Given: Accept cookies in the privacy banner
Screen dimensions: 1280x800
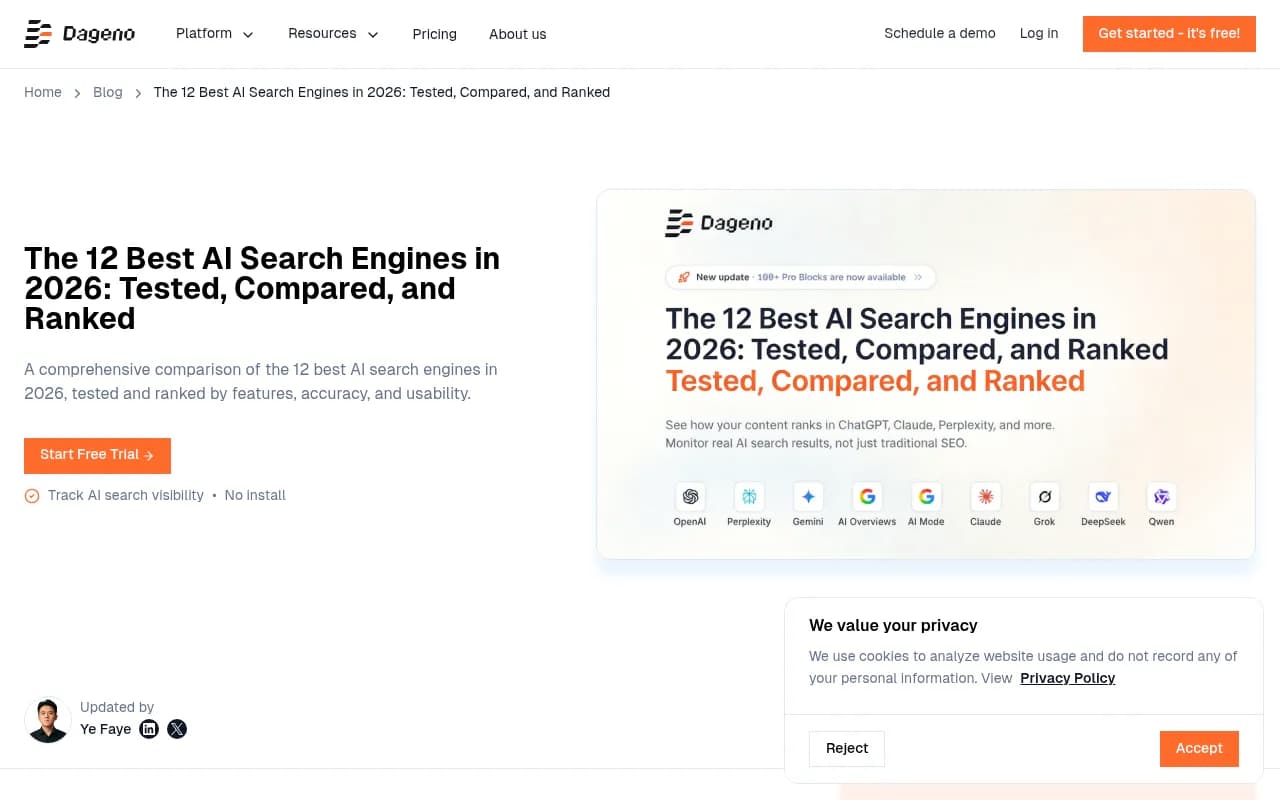Looking at the screenshot, I should point(1199,749).
